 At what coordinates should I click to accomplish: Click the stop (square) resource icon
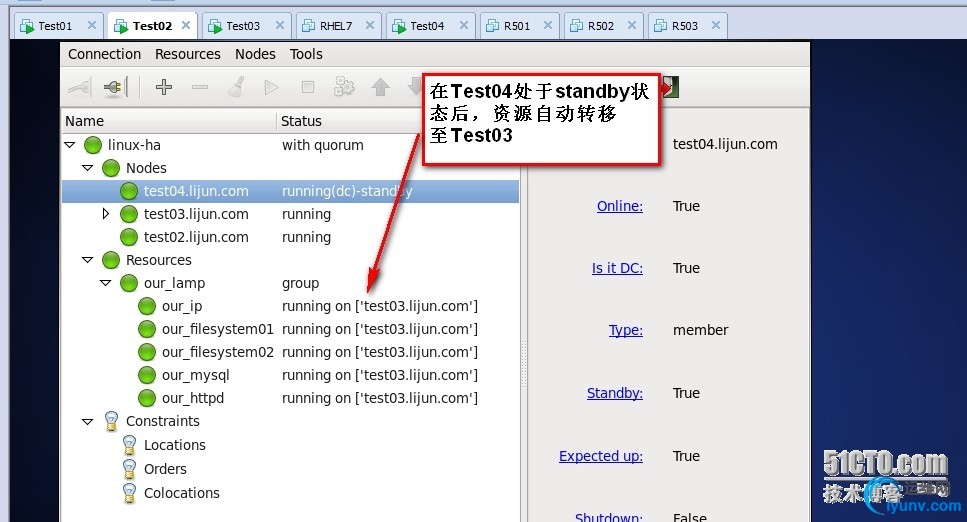pyautogui.click(x=308, y=87)
